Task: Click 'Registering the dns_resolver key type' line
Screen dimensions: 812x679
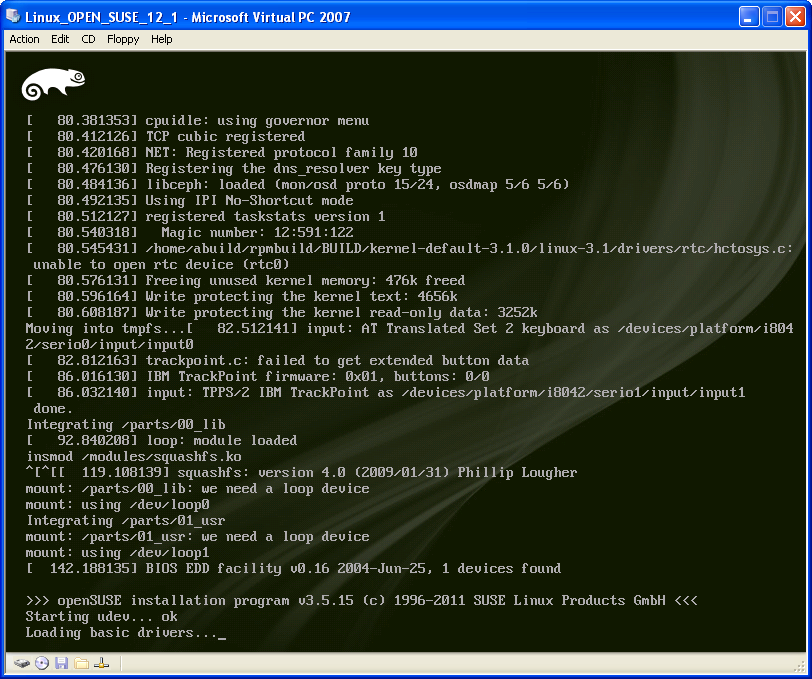Action: (x=234, y=169)
